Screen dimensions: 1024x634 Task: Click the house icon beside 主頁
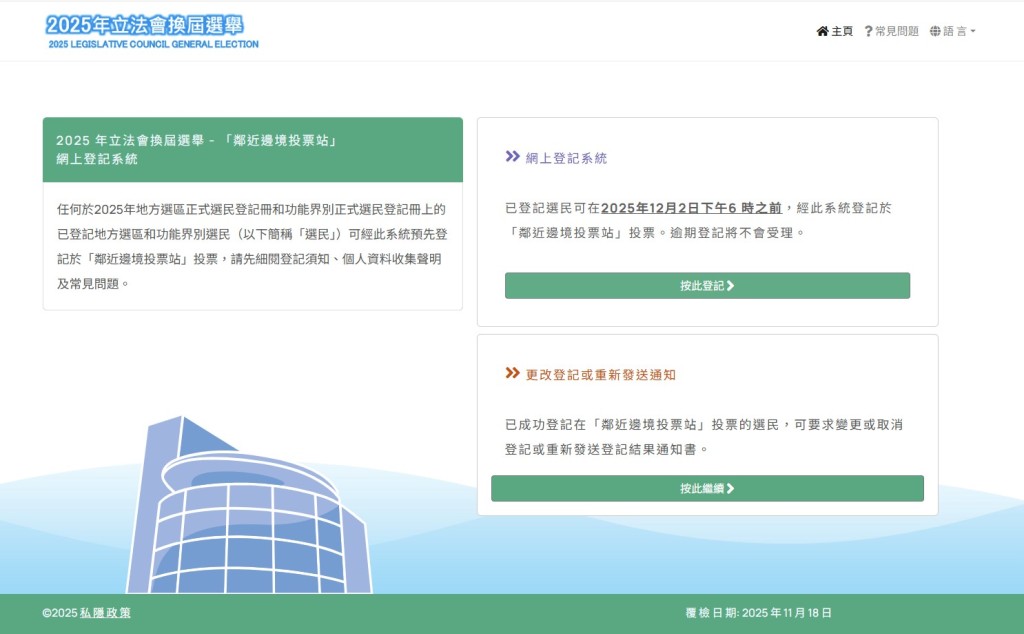(823, 31)
